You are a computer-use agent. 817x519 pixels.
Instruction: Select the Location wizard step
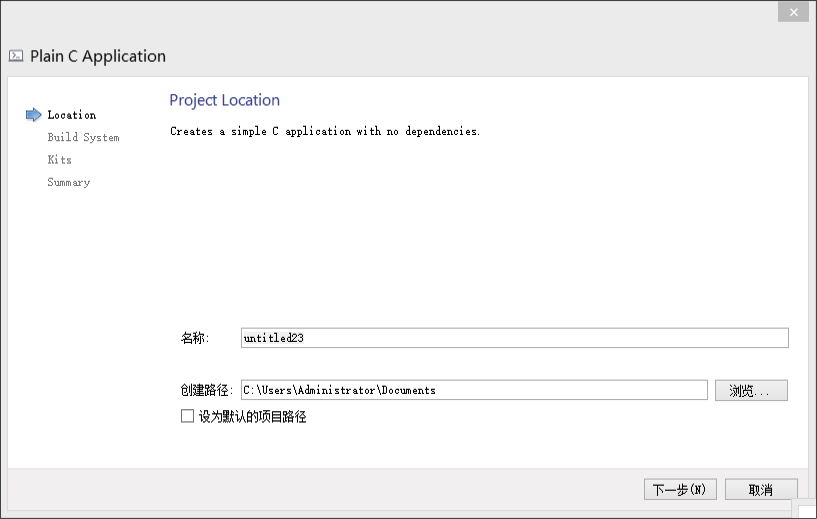pyautogui.click(x=71, y=115)
